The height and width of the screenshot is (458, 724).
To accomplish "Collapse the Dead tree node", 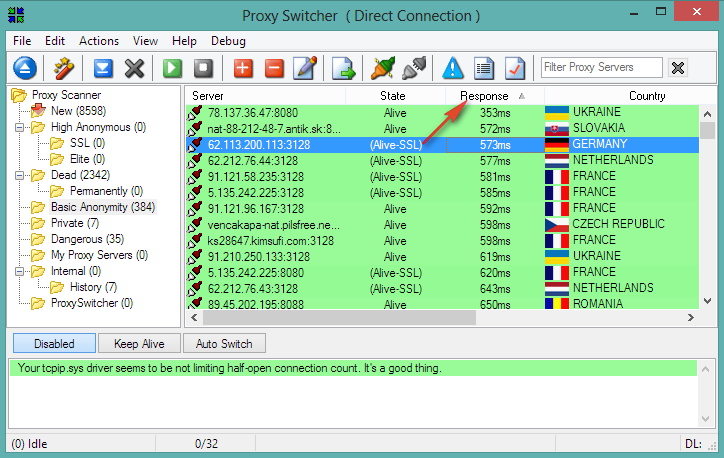I will coord(19,175).
